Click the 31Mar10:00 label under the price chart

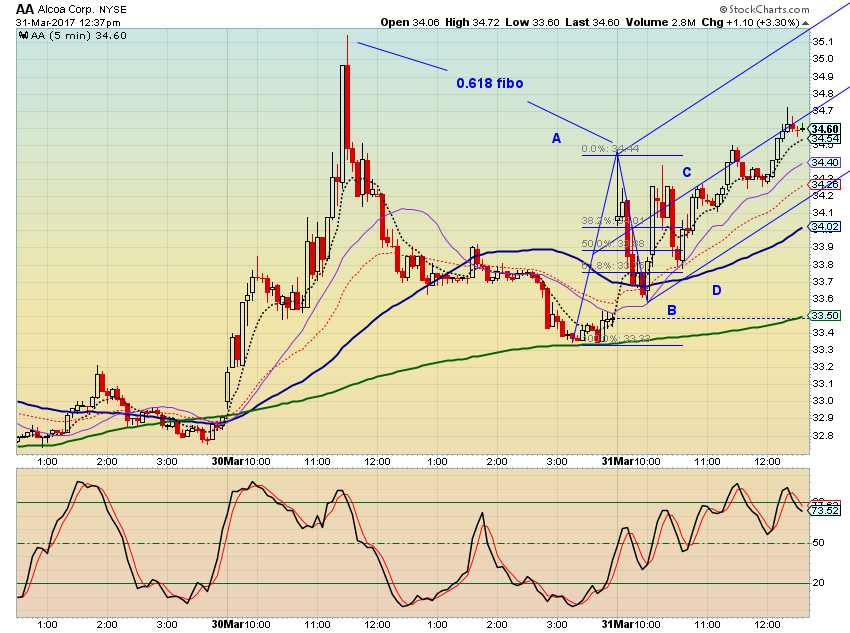tap(631, 461)
